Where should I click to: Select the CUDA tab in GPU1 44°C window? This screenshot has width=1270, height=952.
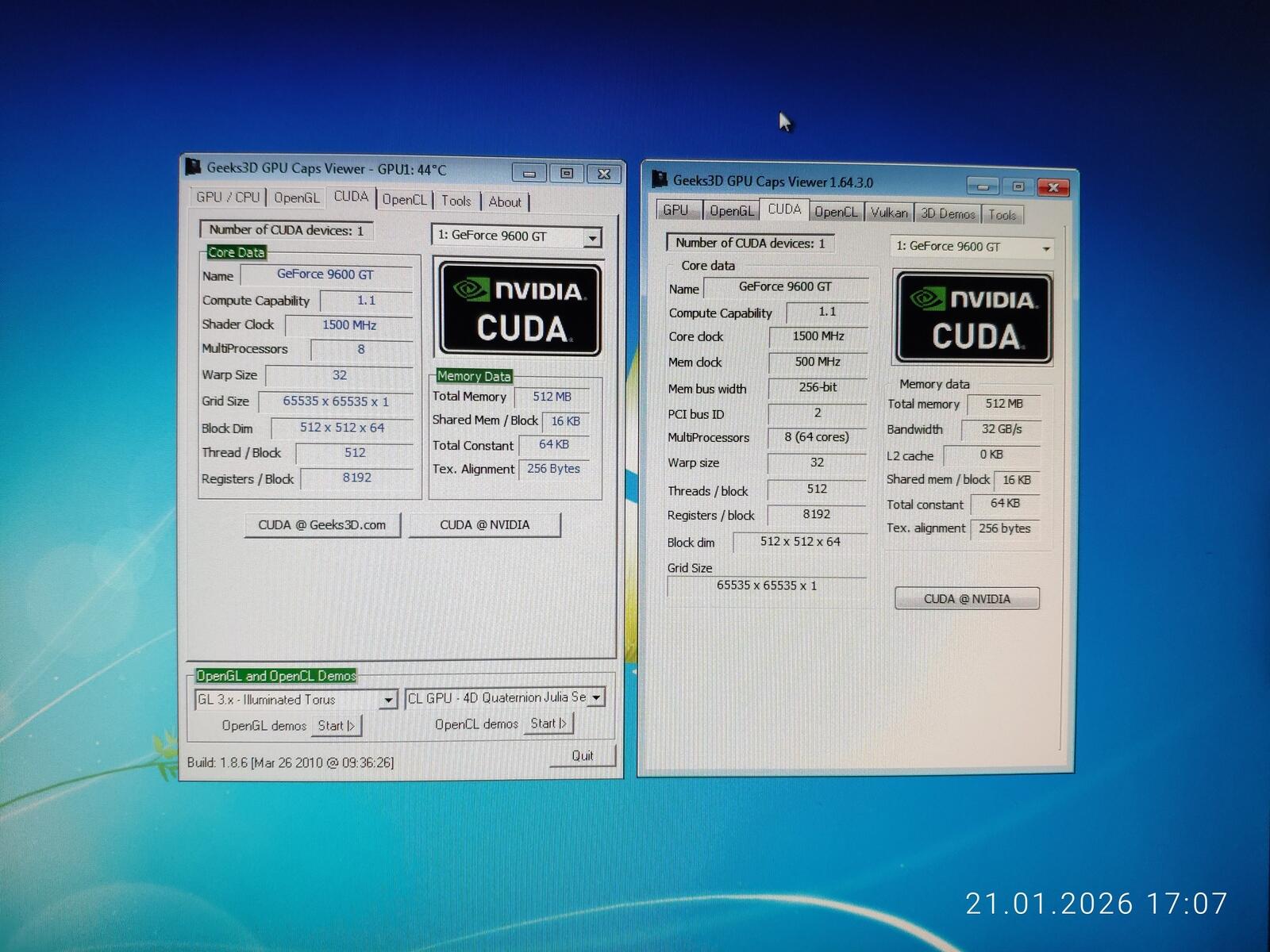(351, 196)
